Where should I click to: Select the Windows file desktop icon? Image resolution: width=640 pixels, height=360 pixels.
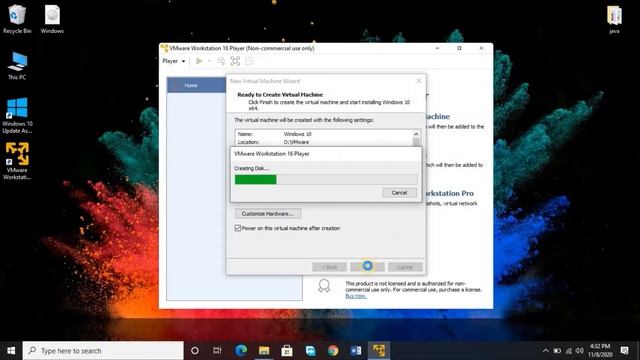pos(52,19)
